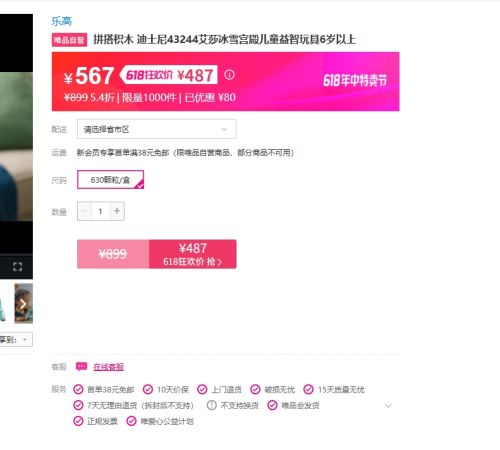
Task: Click the 10天价保 service check icon
Action: (148, 389)
